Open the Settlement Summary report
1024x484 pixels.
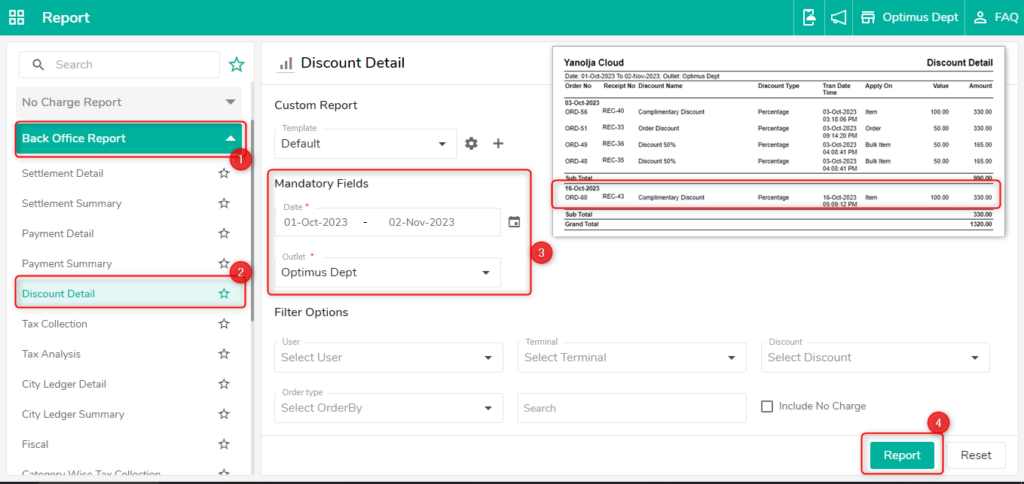71,203
